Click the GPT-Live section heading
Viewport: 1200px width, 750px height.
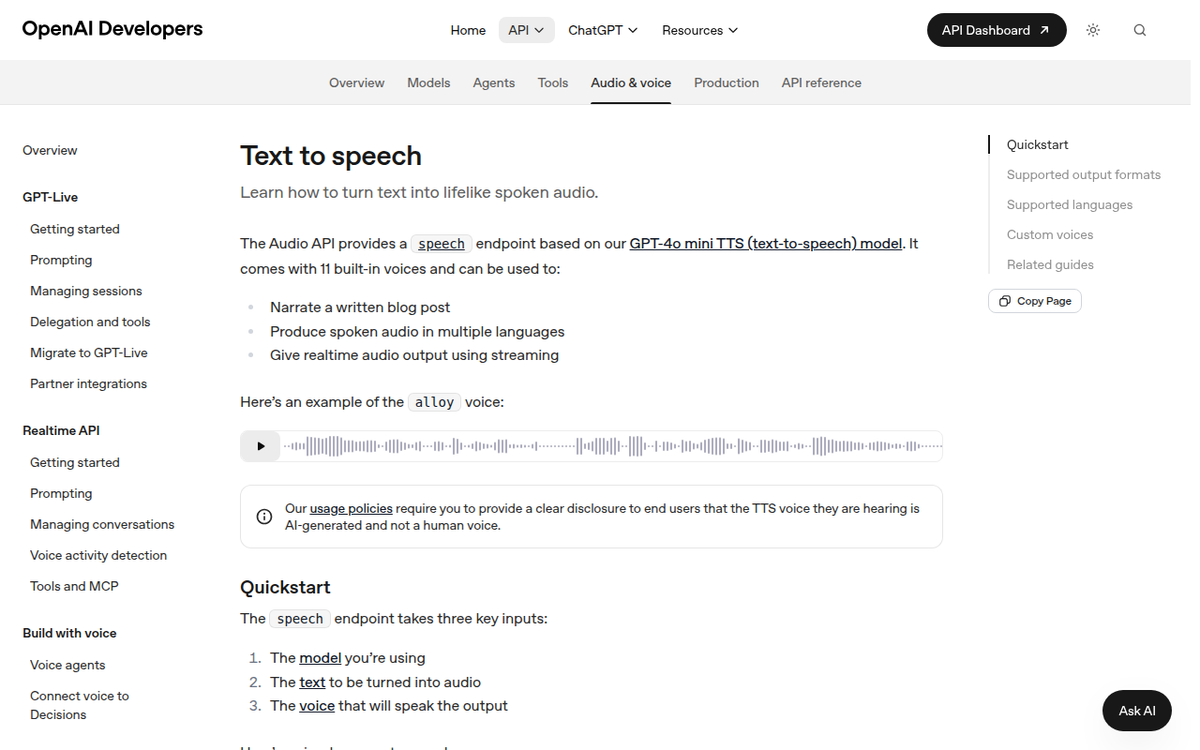pos(50,197)
